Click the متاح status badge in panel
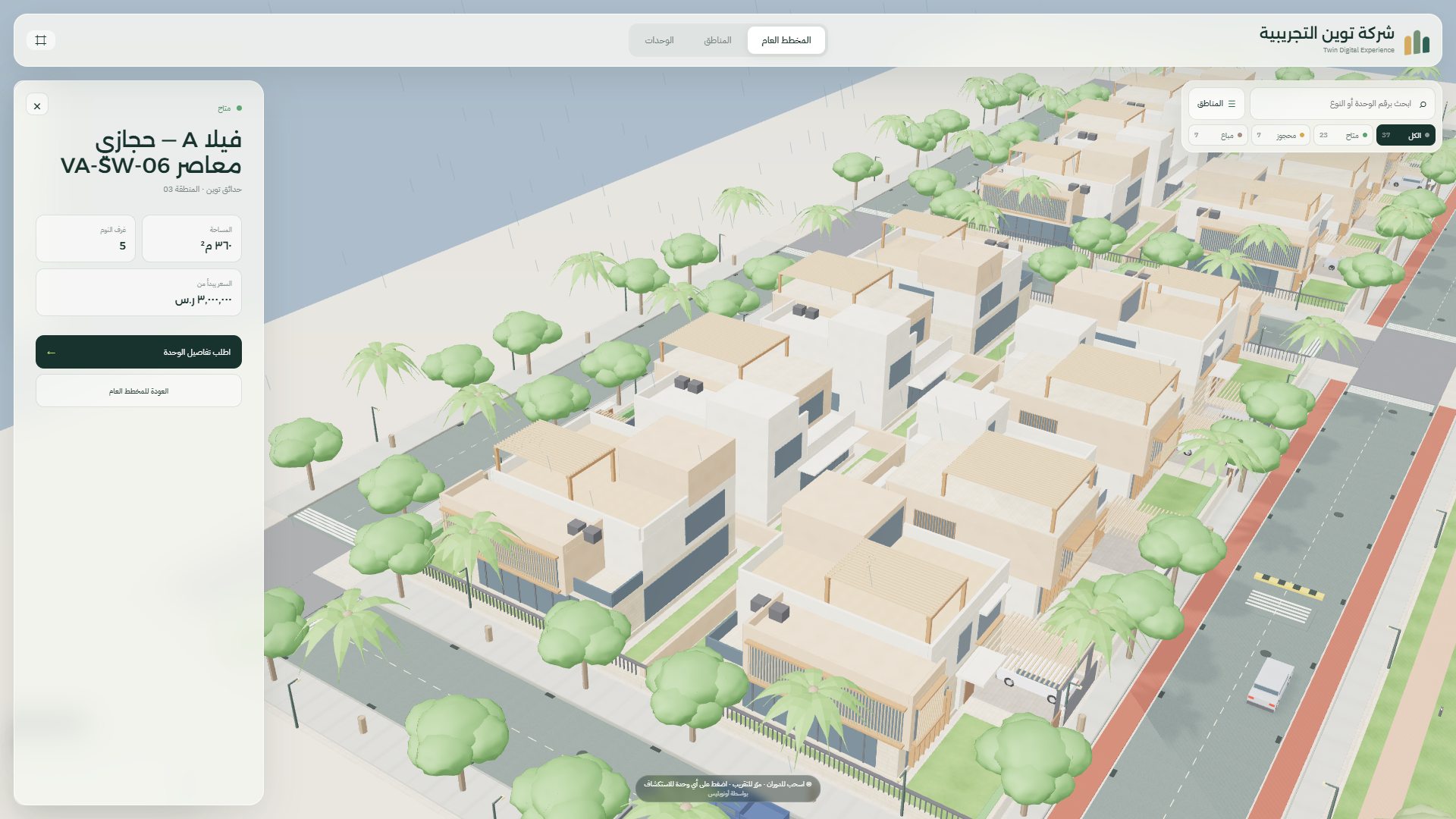The width and height of the screenshot is (1456, 819). point(229,108)
